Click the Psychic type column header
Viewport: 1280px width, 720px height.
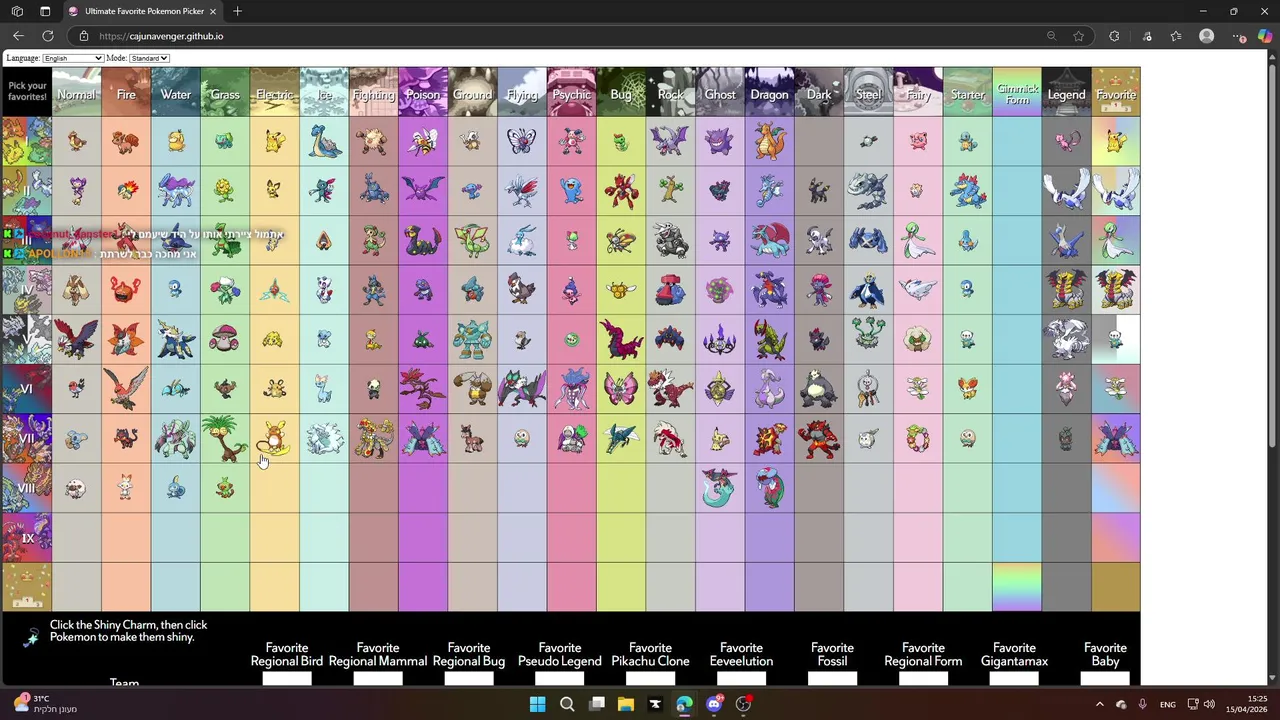pyautogui.click(x=572, y=92)
